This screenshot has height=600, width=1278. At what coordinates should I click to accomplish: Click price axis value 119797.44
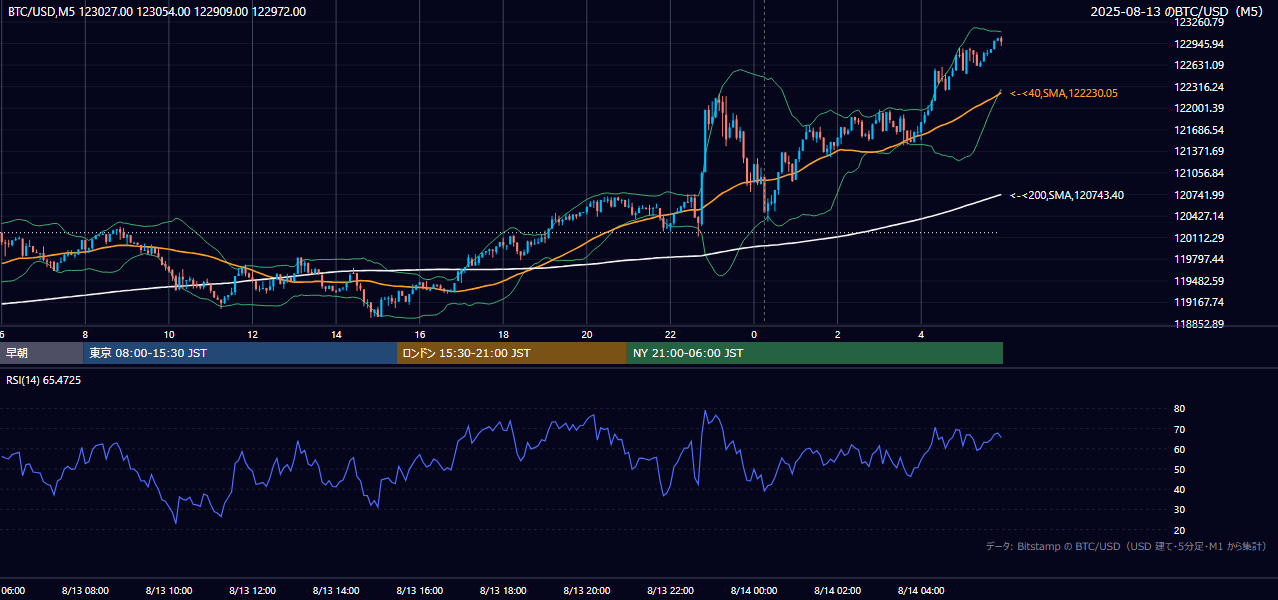coord(1201,259)
